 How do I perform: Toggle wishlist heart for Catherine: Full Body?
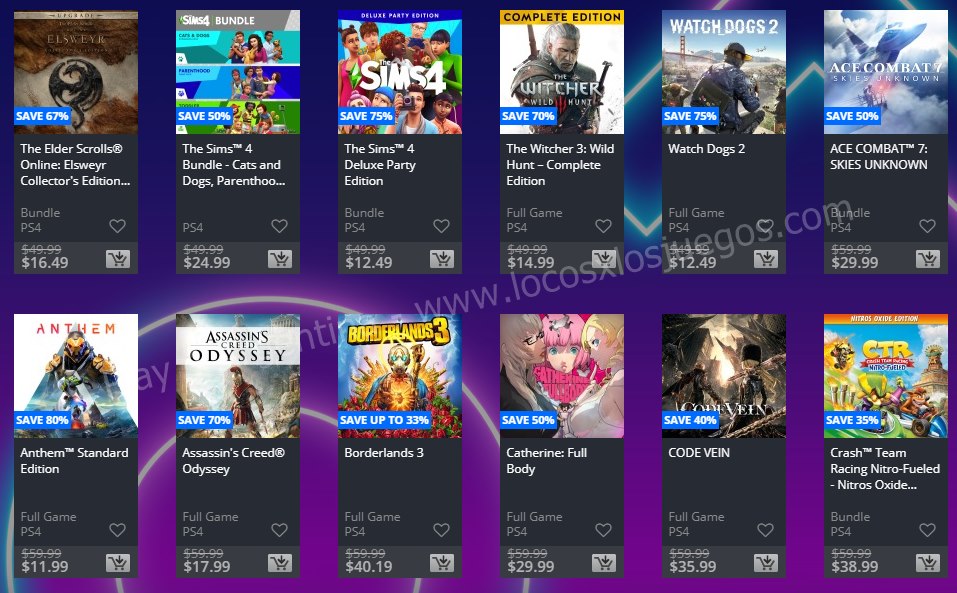coord(603,530)
